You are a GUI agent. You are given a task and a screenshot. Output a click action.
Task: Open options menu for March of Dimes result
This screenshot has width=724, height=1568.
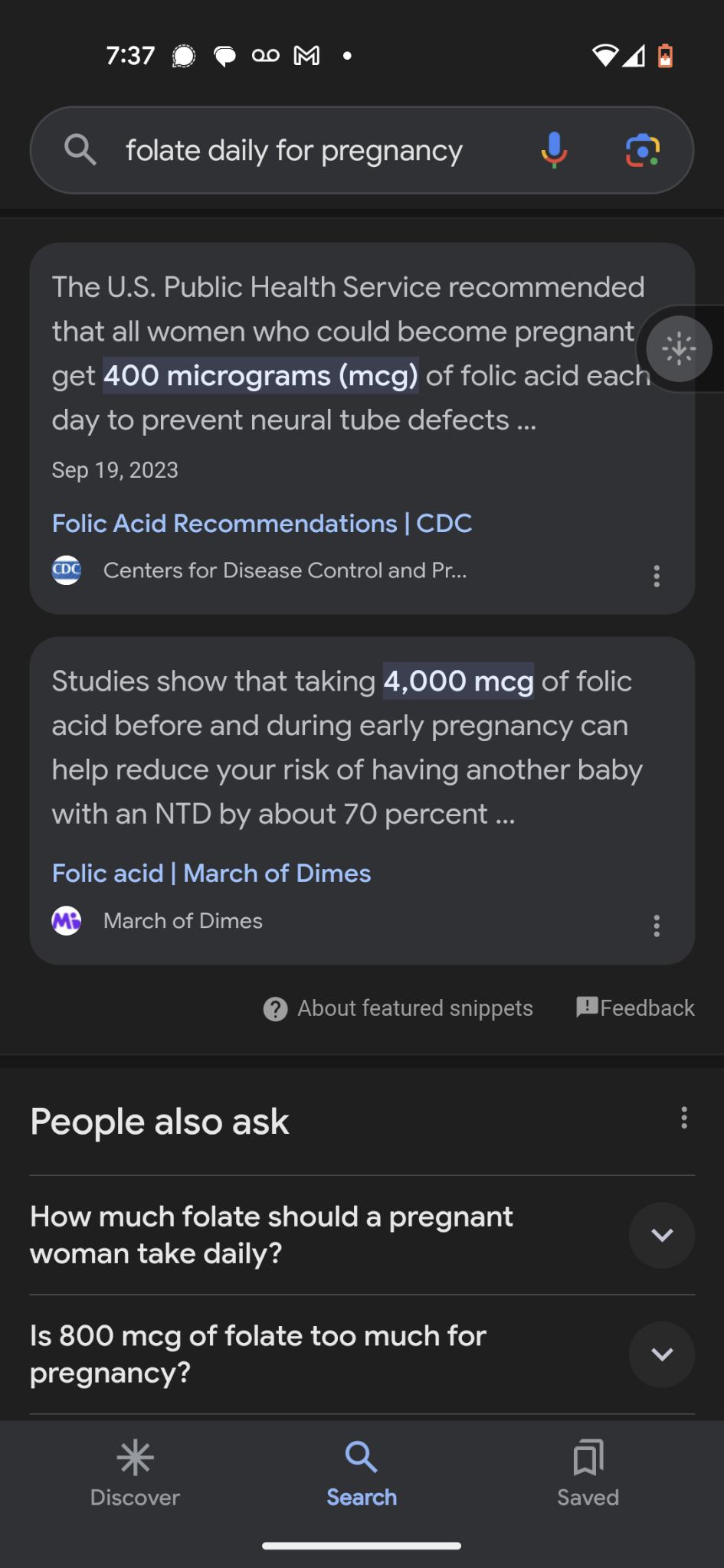(657, 926)
